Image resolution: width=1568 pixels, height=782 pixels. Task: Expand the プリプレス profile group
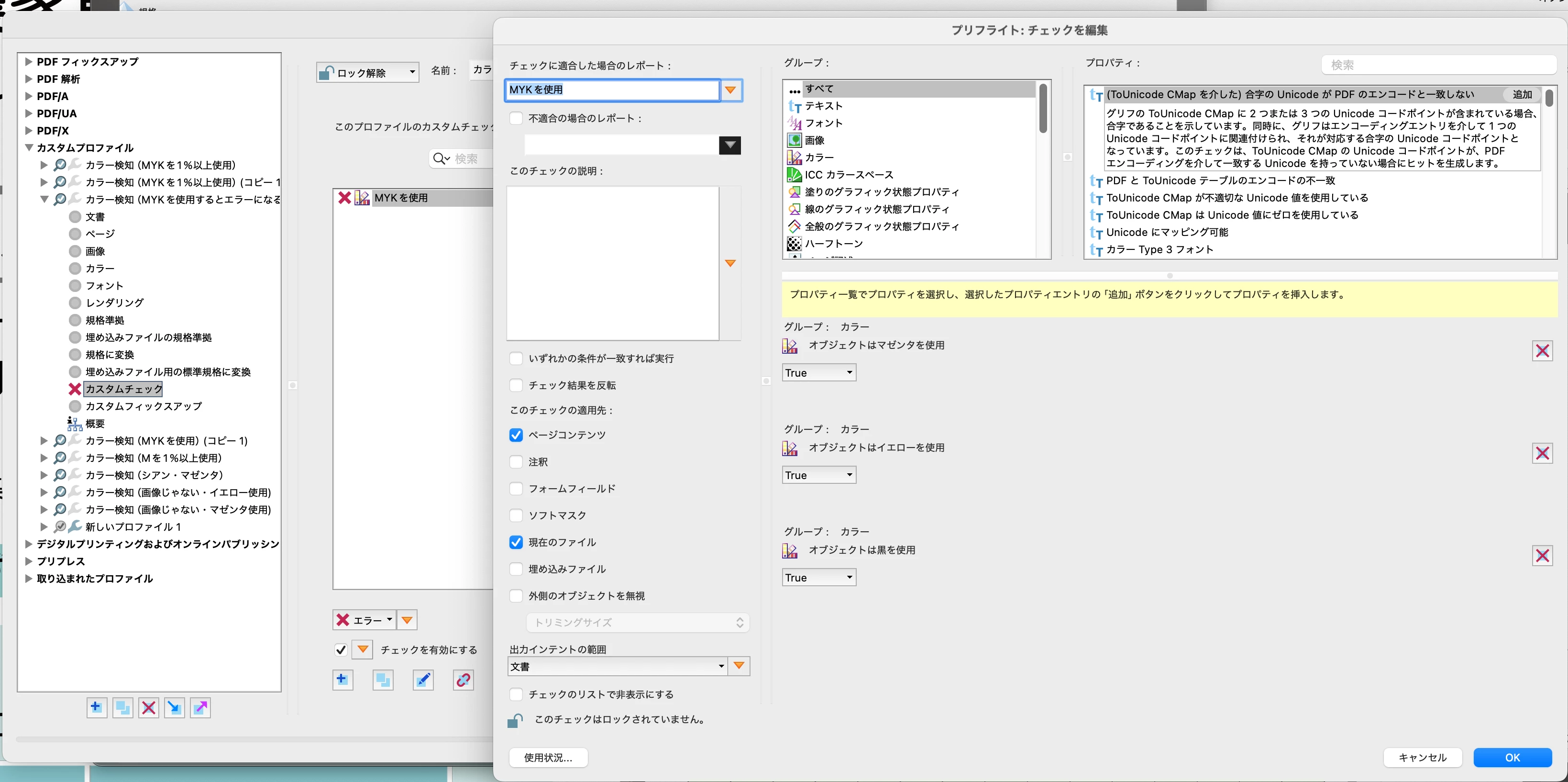click(x=29, y=561)
